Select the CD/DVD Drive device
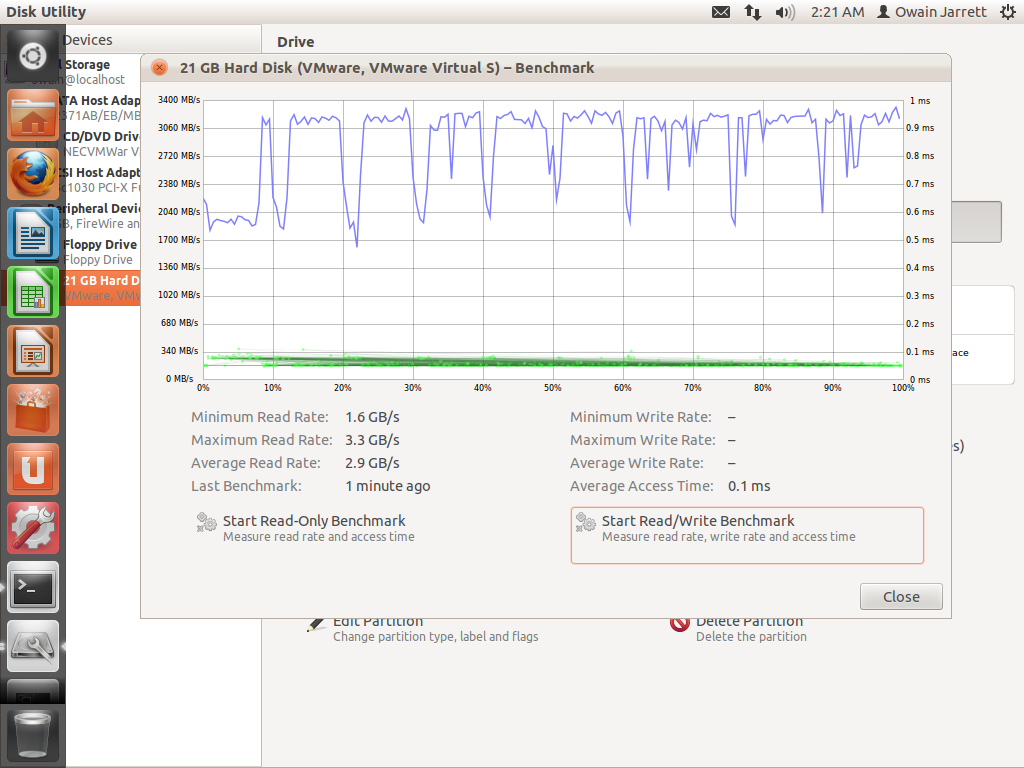 [103, 144]
